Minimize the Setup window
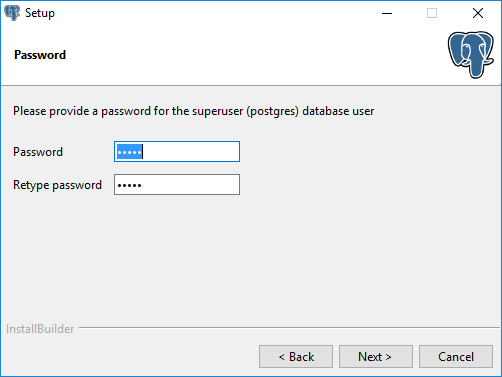 tap(387, 13)
